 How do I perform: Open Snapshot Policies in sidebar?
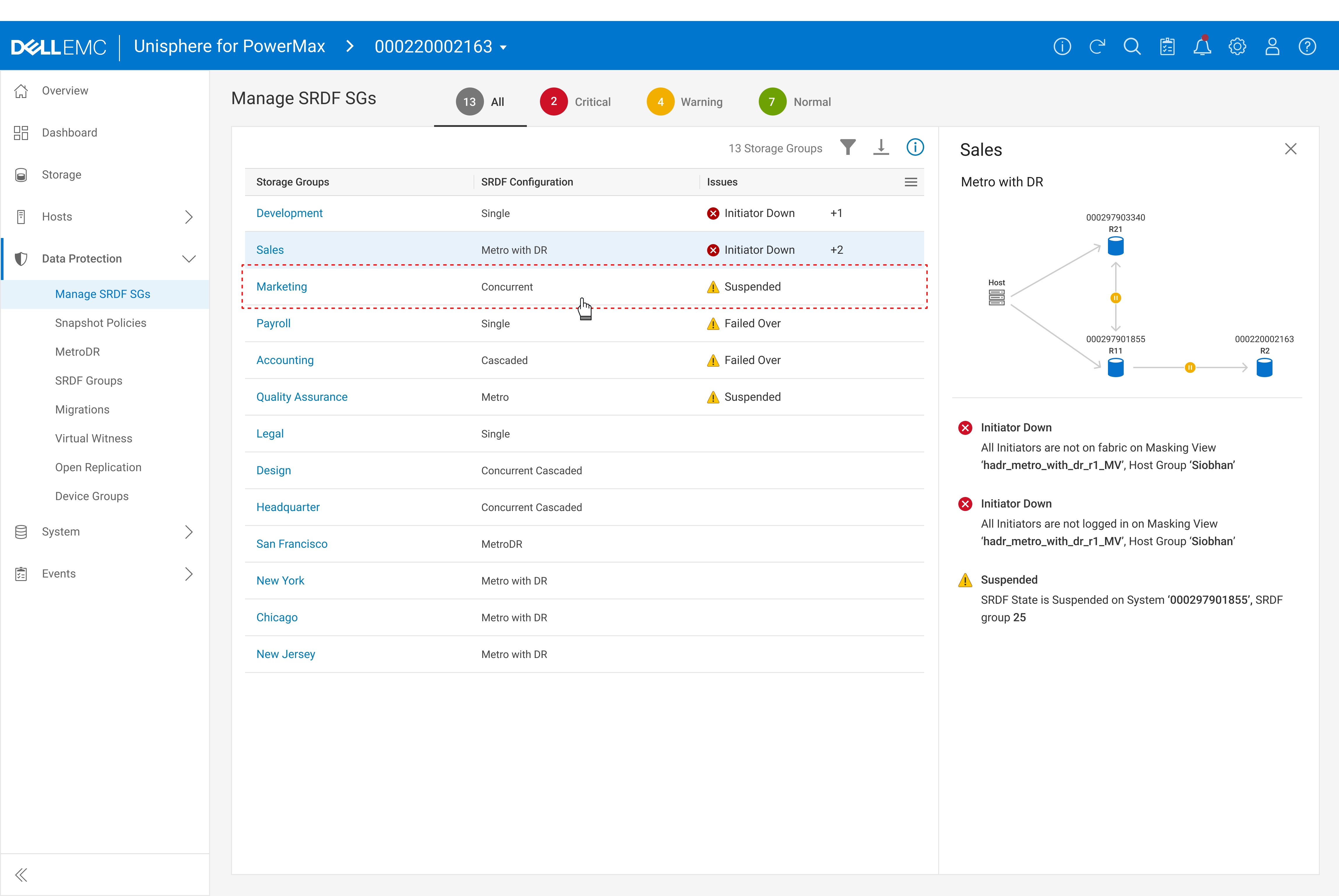(x=101, y=323)
